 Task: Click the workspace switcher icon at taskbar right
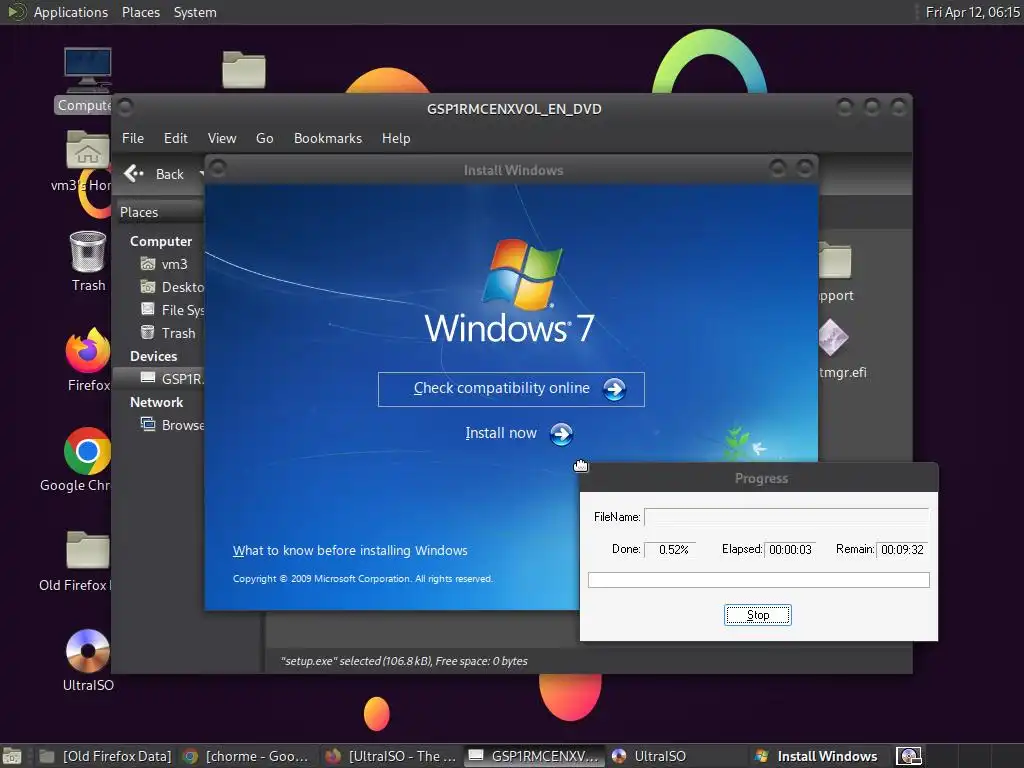coord(908,756)
